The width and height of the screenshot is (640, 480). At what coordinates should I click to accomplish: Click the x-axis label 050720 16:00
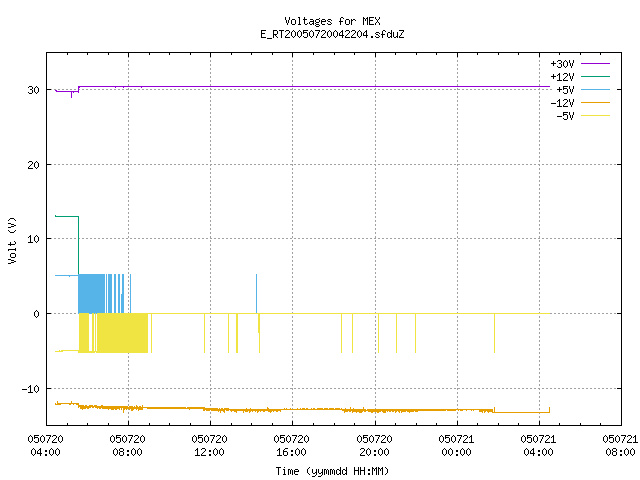click(x=291, y=445)
